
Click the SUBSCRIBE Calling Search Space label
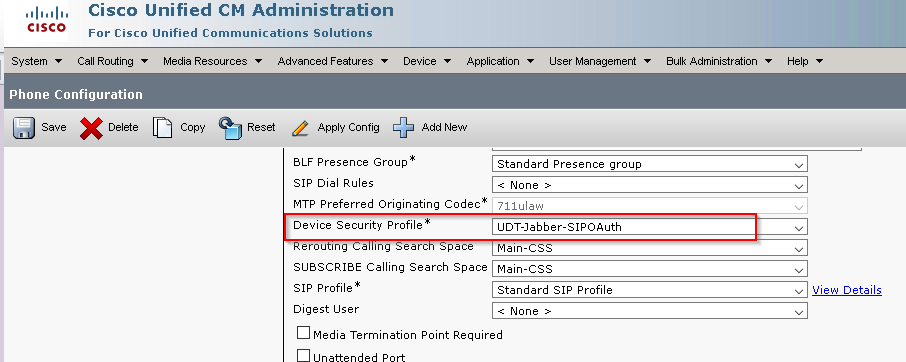tap(390, 267)
